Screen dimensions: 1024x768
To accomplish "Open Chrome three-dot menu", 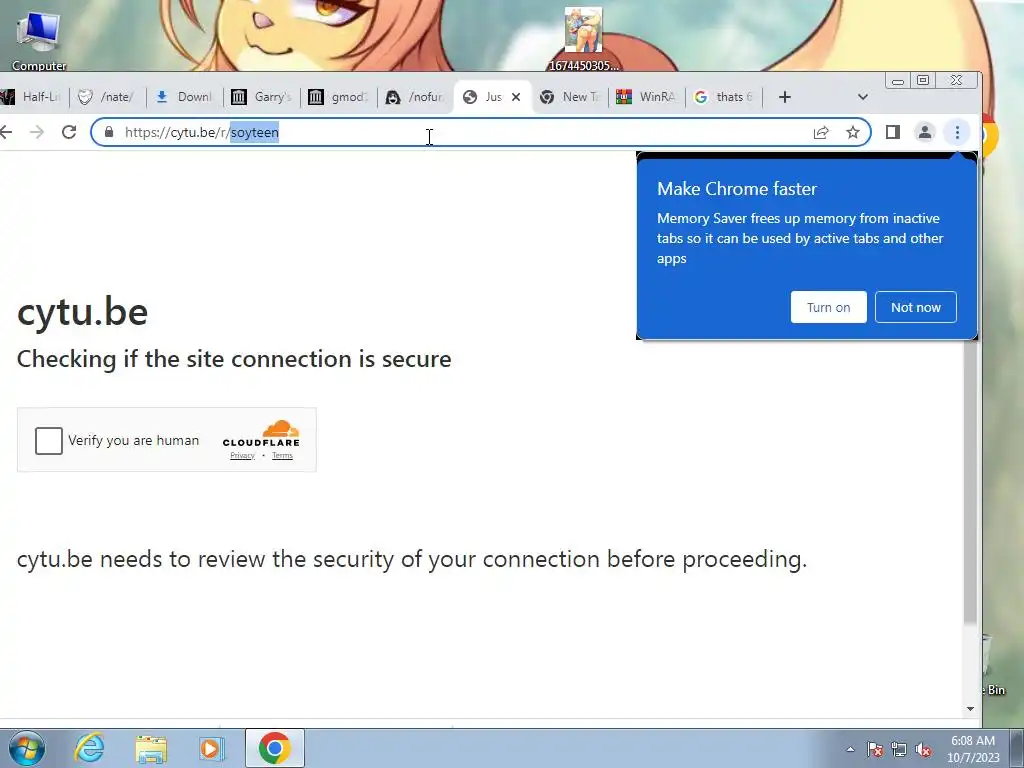I will [957, 133].
